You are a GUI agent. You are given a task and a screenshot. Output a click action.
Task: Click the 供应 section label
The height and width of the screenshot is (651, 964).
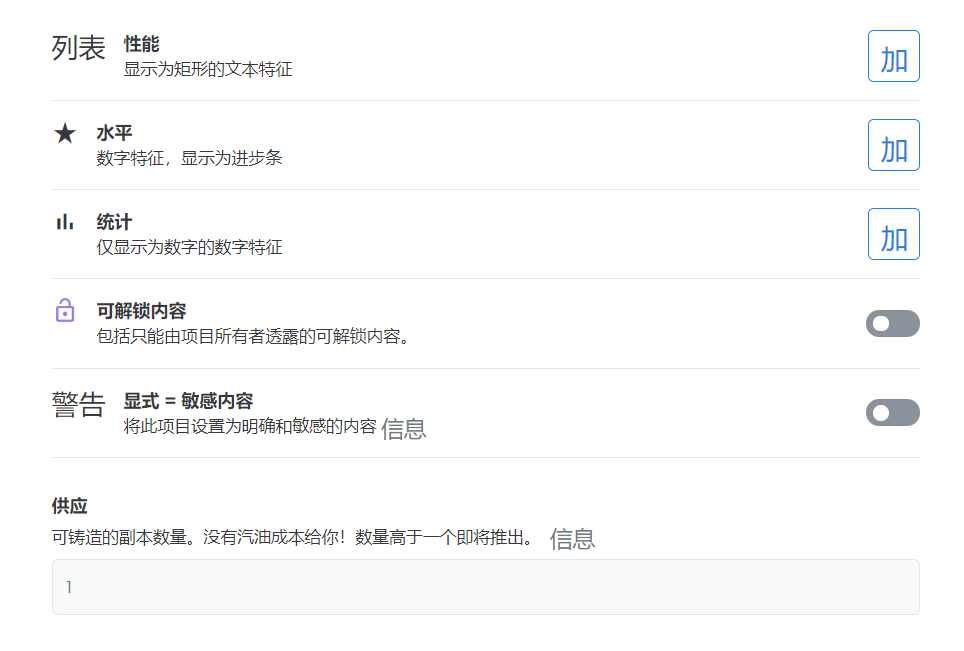(x=69, y=506)
